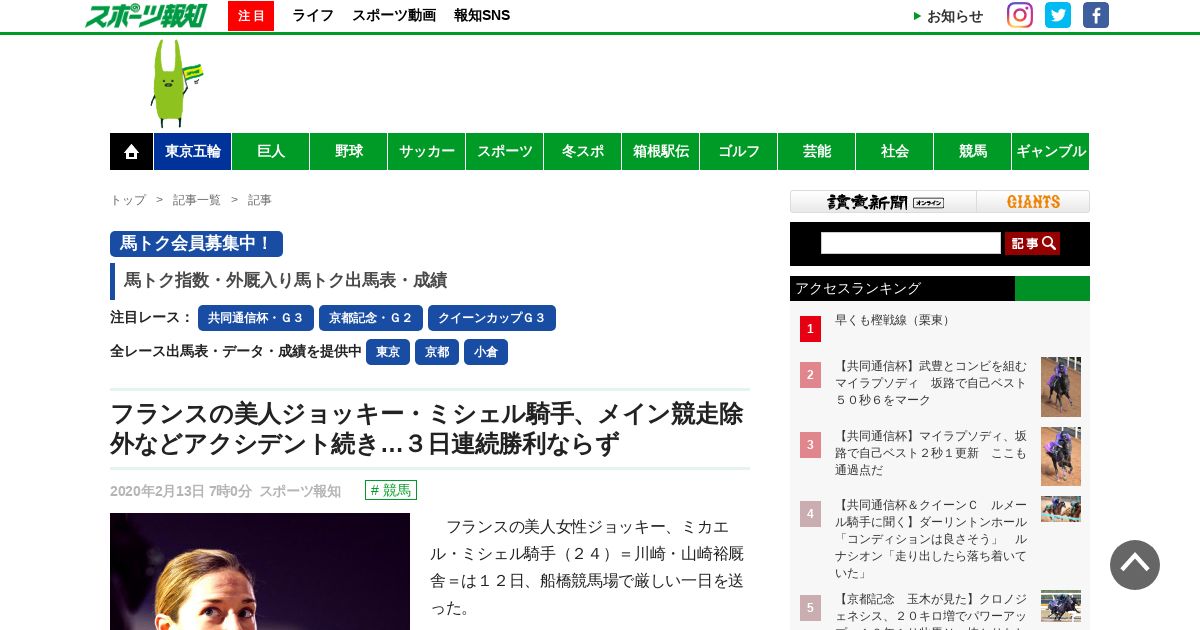Go to 冬スポ section
The height and width of the screenshot is (630, 1200).
[x=583, y=151]
